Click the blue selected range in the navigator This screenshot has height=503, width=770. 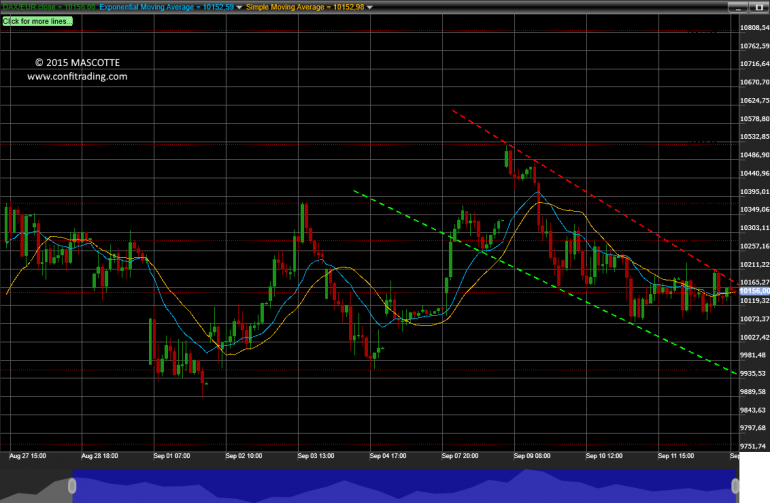(404, 486)
